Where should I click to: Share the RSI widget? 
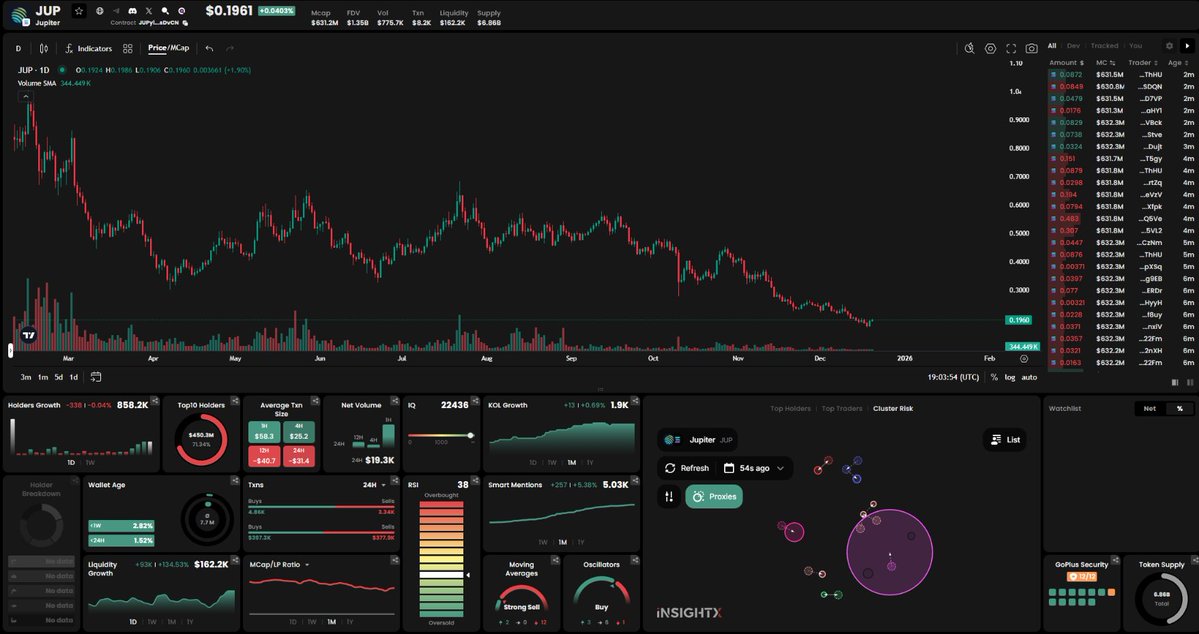click(475, 480)
